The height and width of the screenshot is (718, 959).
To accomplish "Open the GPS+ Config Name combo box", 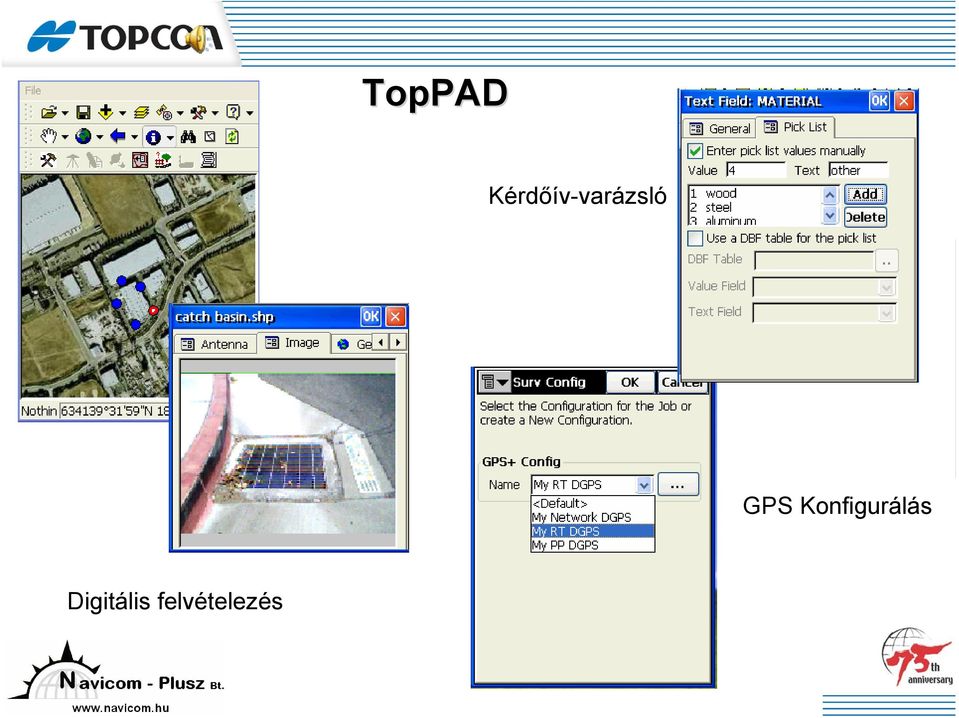I will pyautogui.click(x=591, y=484).
